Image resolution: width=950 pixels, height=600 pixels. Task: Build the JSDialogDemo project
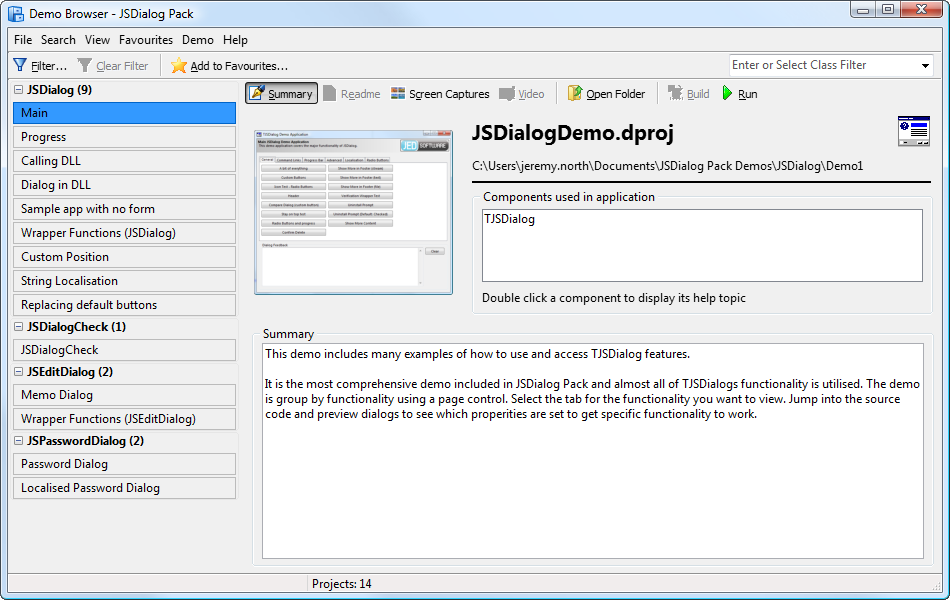click(689, 94)
